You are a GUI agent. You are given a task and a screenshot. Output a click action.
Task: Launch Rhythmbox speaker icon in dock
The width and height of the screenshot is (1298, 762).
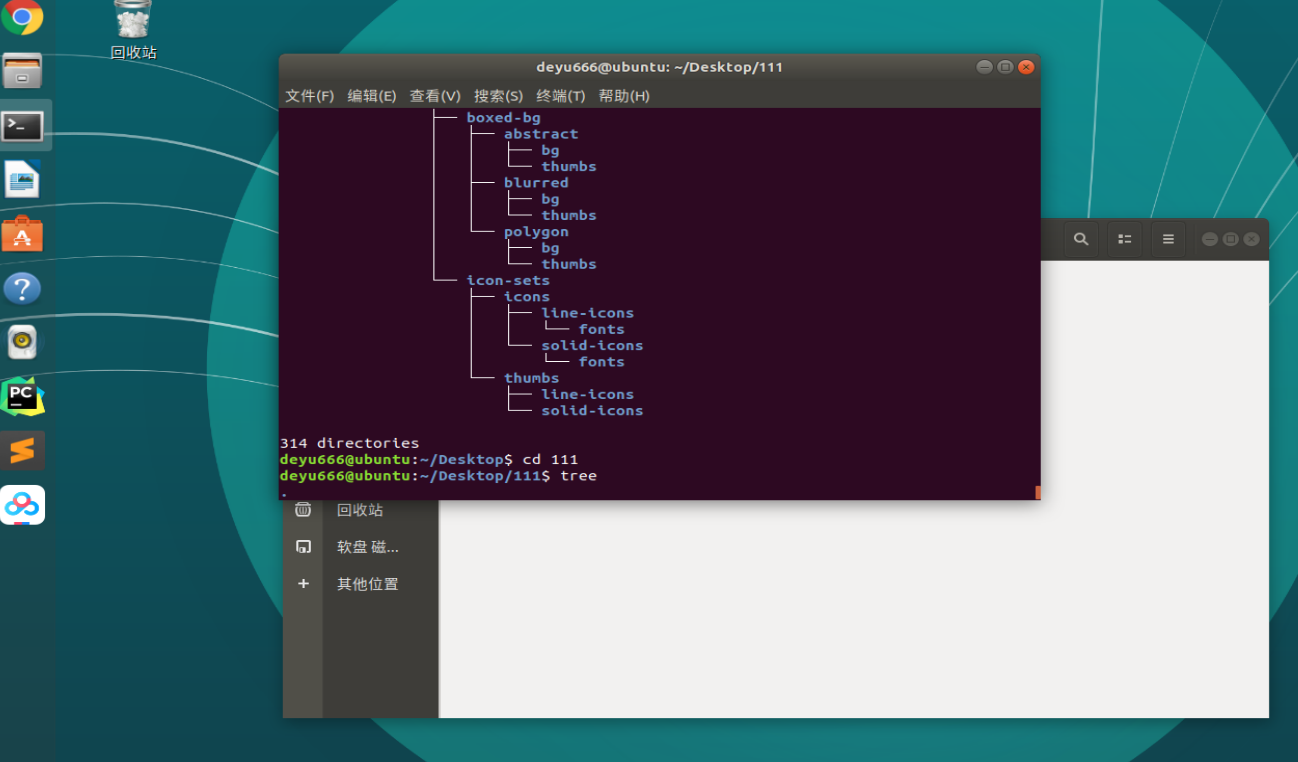click(x=22, y=343)
